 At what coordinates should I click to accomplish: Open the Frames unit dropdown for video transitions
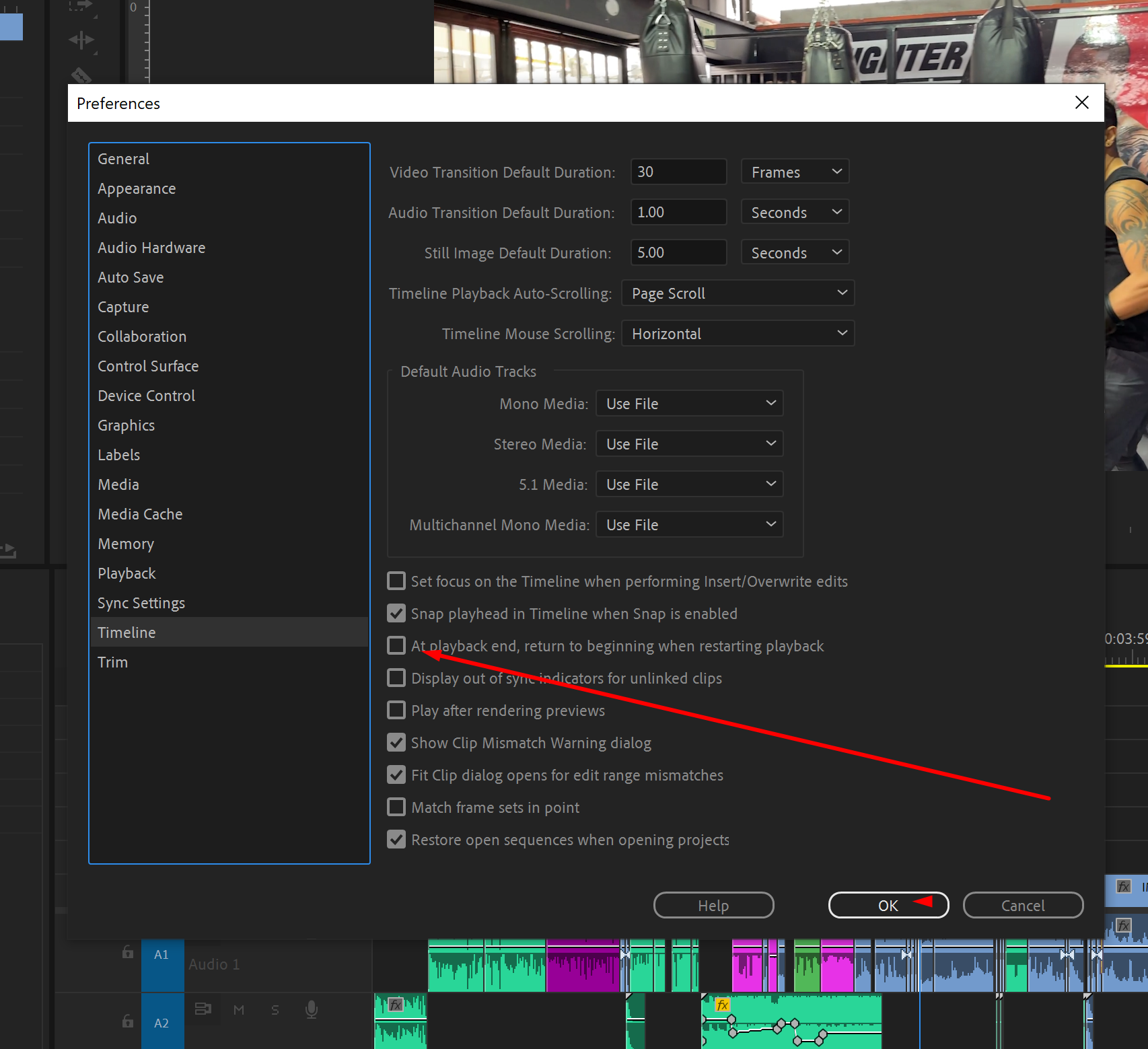(x=795, y=172)
